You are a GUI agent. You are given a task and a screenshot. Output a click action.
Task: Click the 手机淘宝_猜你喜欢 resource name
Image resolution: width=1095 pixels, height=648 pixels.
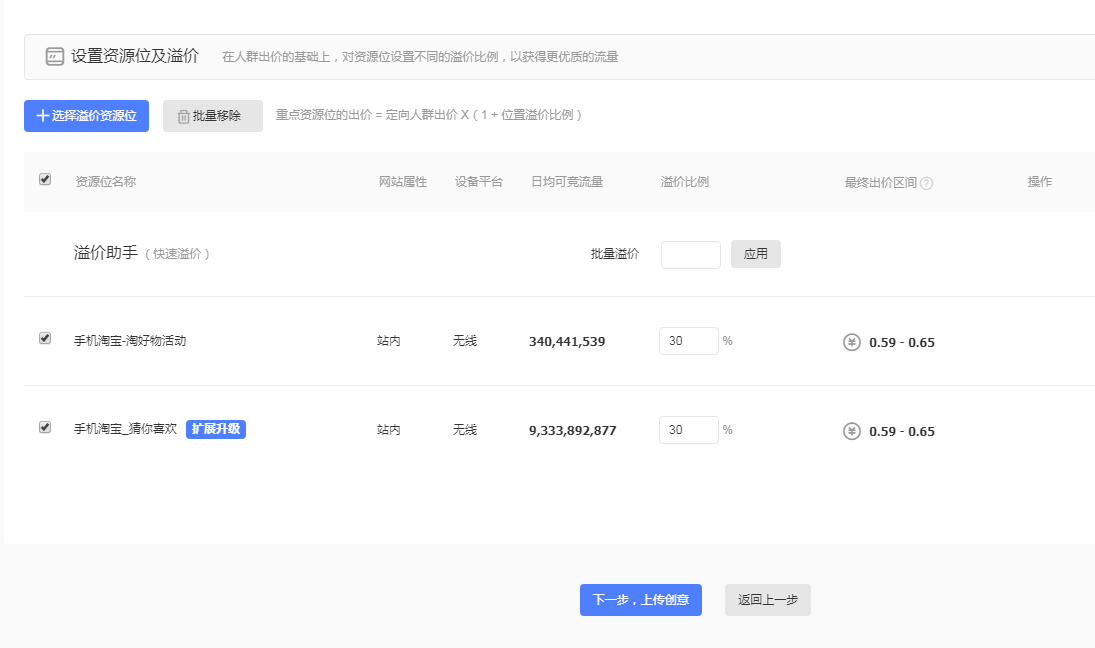click(126, 429)
